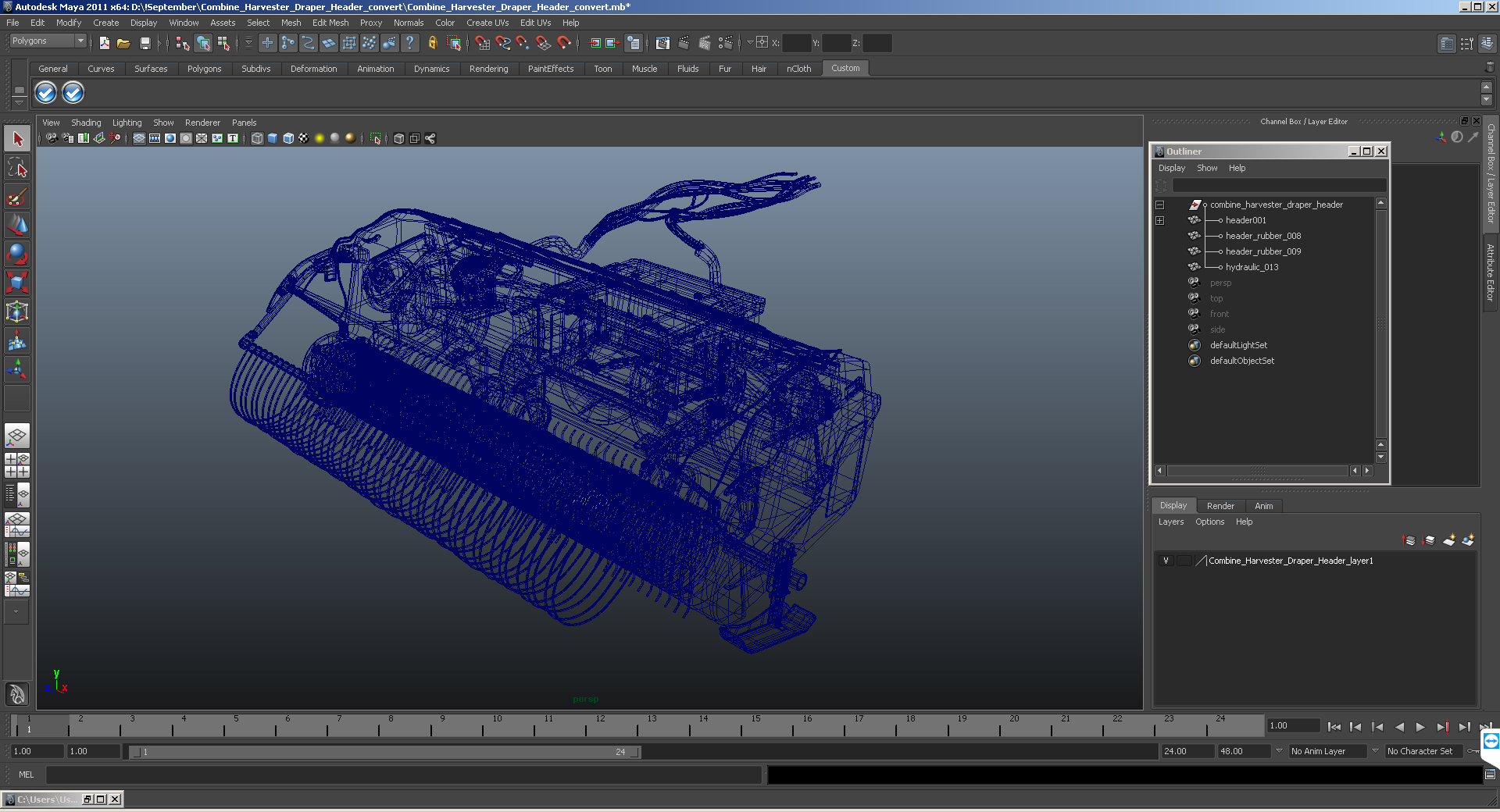This screenshot has height=812, width=1500.
Task: Switch to four-view layout in the toolbox
Action: pyautogui.click(x=17, y=465)
